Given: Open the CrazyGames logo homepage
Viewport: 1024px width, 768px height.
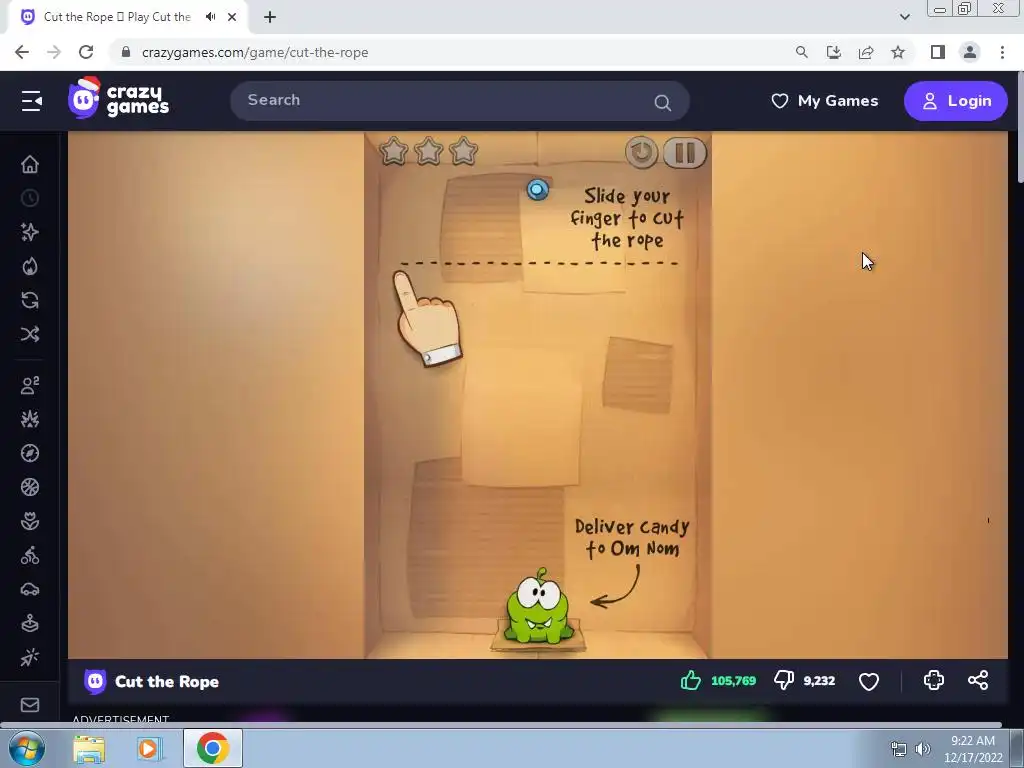Looking at the screenshot, I should coord(119,99).
